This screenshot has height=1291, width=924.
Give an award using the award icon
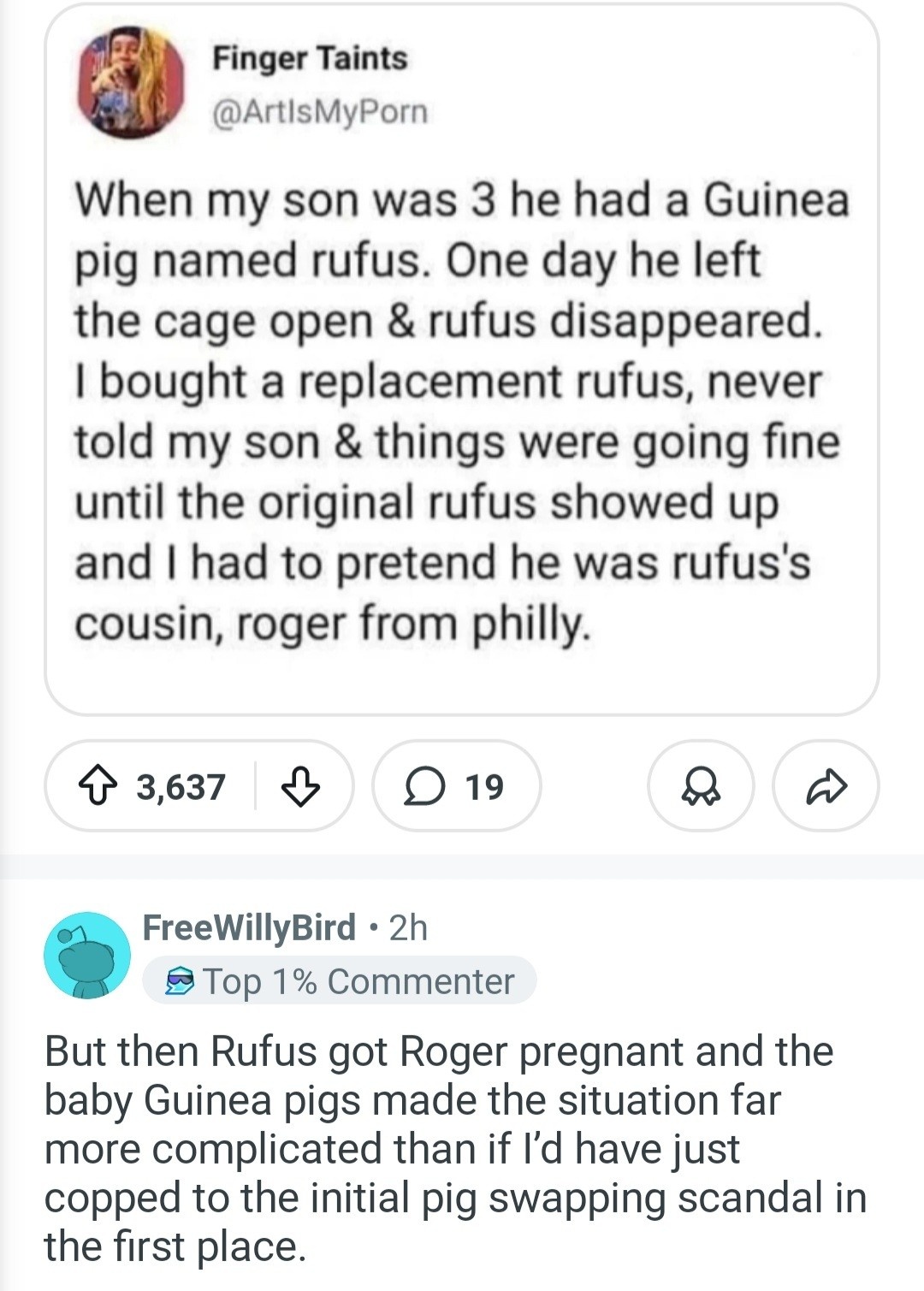pyautogui.click(x=702, y=786)
